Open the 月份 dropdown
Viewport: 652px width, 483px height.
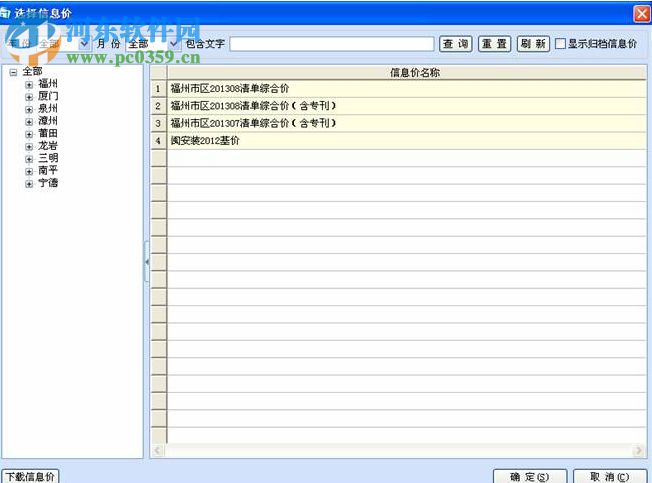click(x=174, y=44)
